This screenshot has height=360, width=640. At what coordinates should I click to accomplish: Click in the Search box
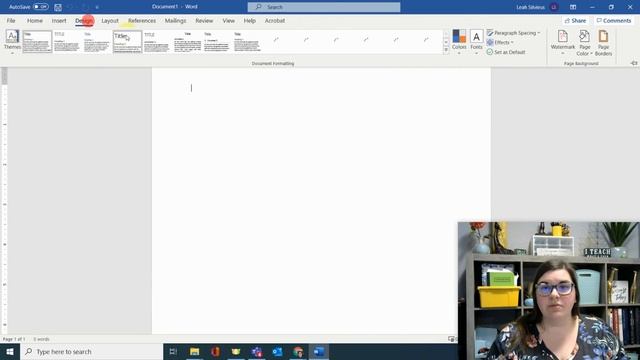tap(324, 7)
